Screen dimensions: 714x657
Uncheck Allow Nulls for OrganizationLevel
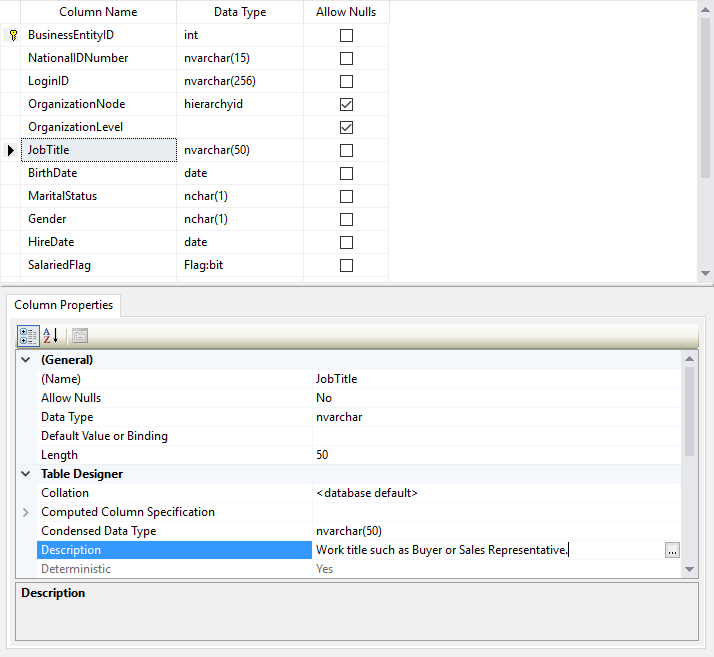(x=346, y=127)
